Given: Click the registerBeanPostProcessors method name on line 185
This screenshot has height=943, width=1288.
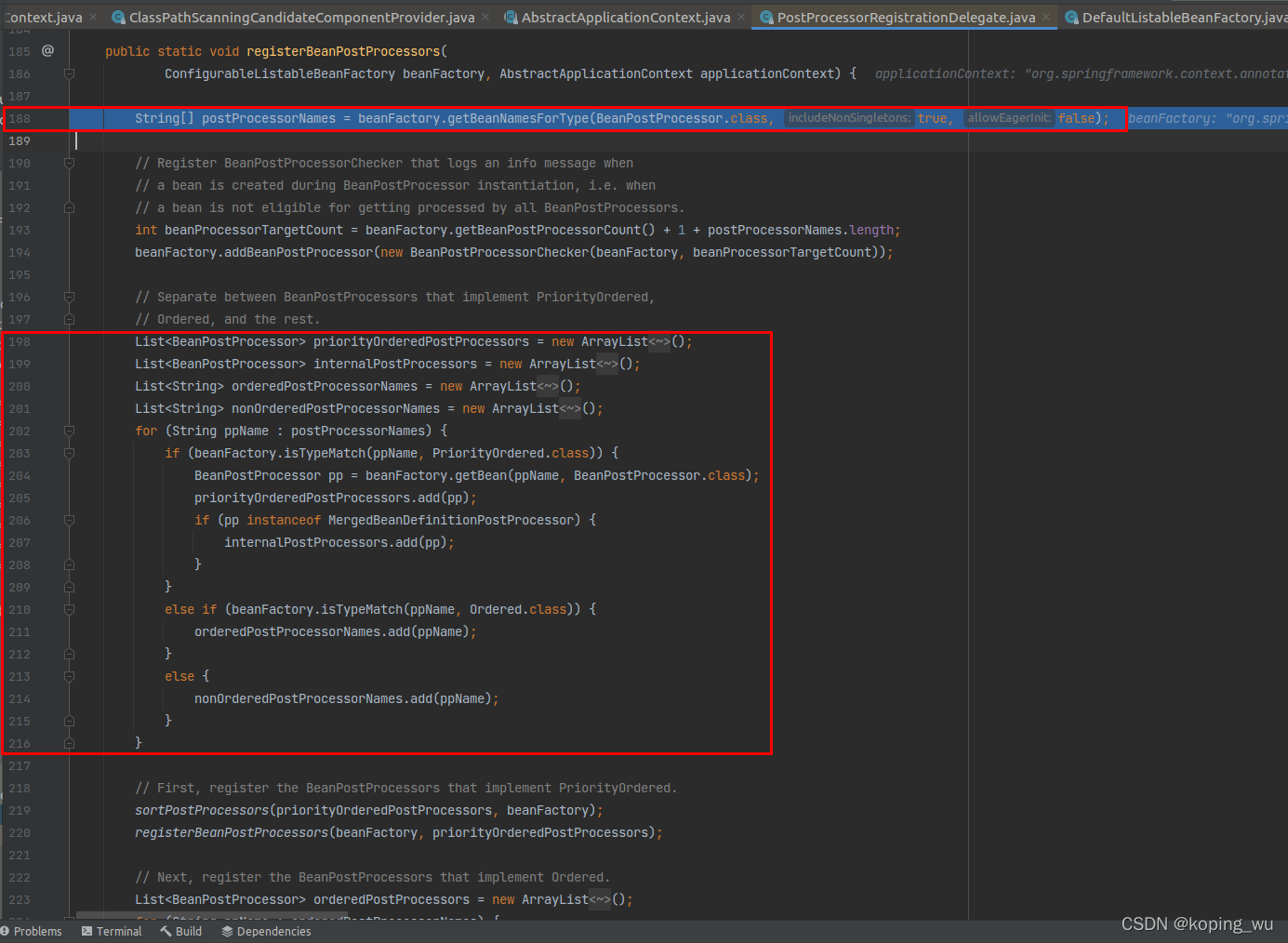Looking at the screenshot, I should [x=343, y=51].
